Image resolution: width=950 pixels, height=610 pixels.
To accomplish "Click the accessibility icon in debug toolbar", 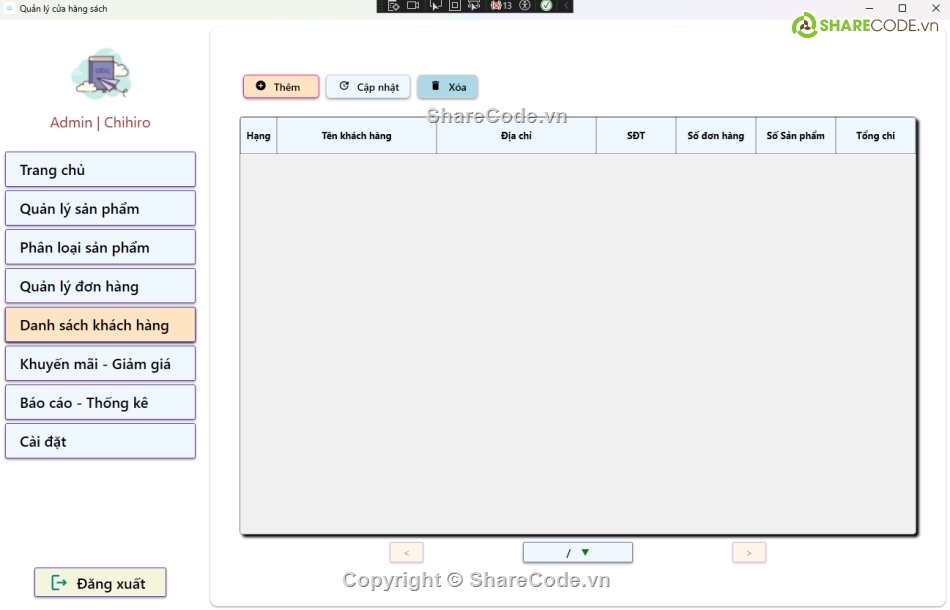I will 526,6.
